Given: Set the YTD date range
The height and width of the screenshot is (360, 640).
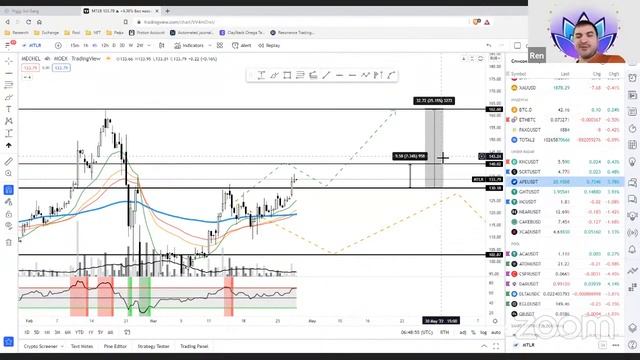Looking at the screenshot, I should [x=79, y=332].
